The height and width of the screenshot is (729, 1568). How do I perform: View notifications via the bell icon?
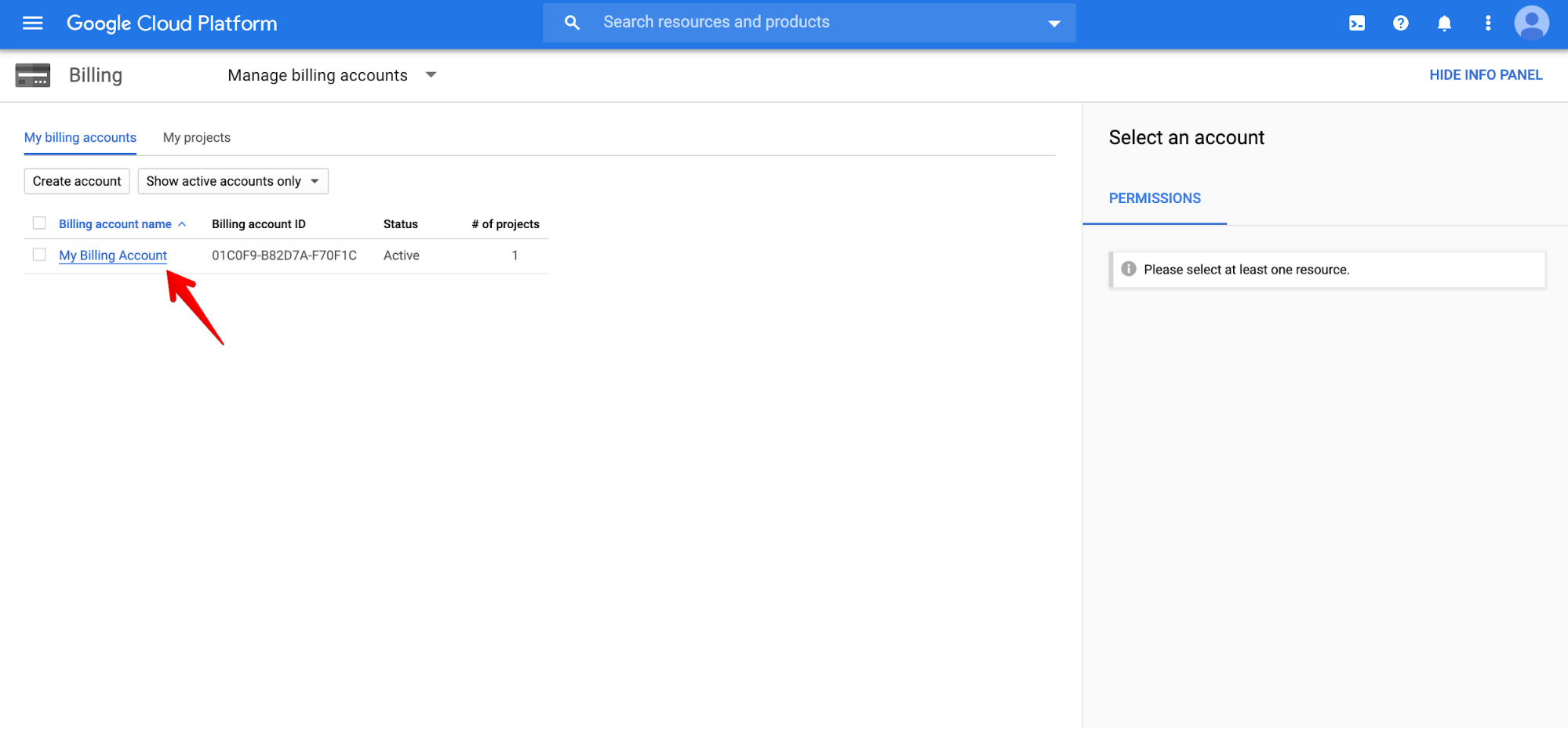coord(1444,23)
